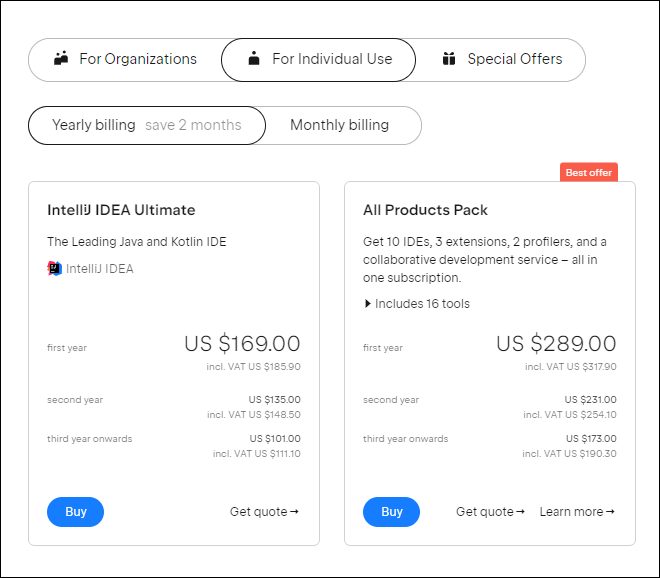Click the person icon in For Individual Use
Image resolution: width=660 pixels, height=578 pixels.
pyautogui.click(x=254, y=58)
